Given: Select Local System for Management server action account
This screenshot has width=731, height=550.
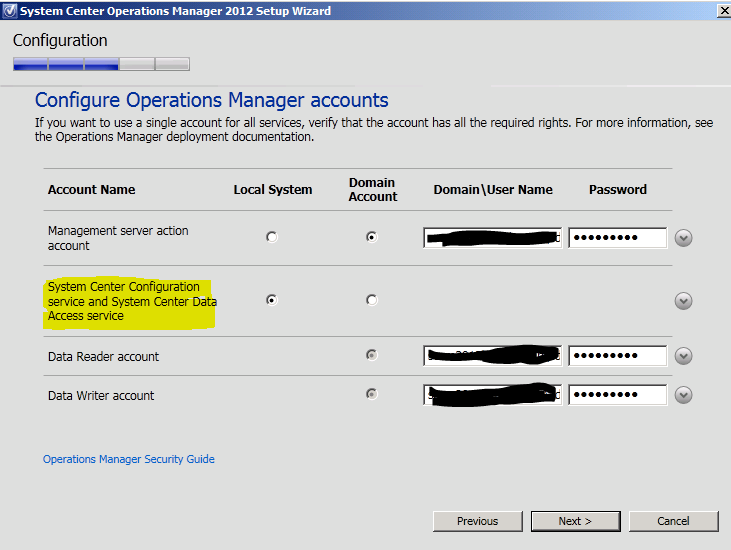Looking at the screenshot, I should pos(272,237).
